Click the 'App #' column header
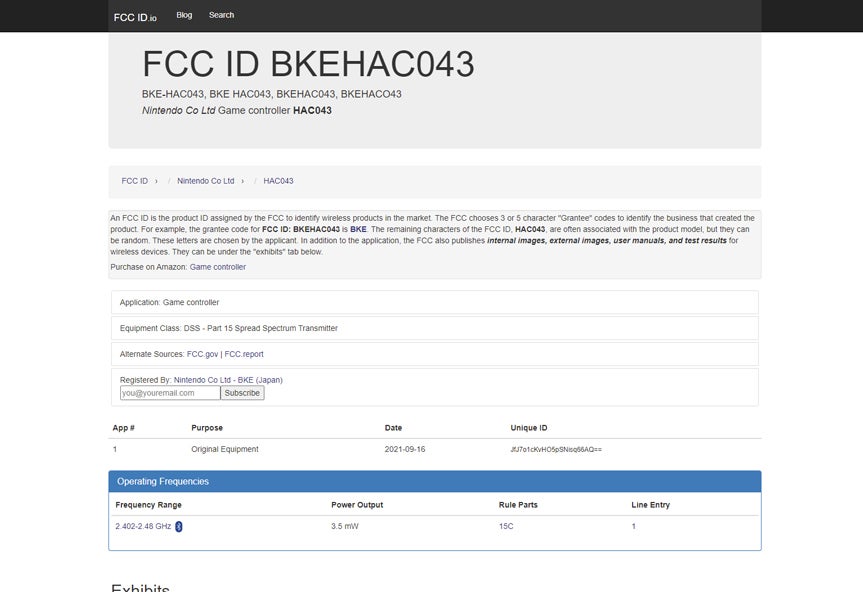This screenshot has height=592, width=863. (123, 428)
